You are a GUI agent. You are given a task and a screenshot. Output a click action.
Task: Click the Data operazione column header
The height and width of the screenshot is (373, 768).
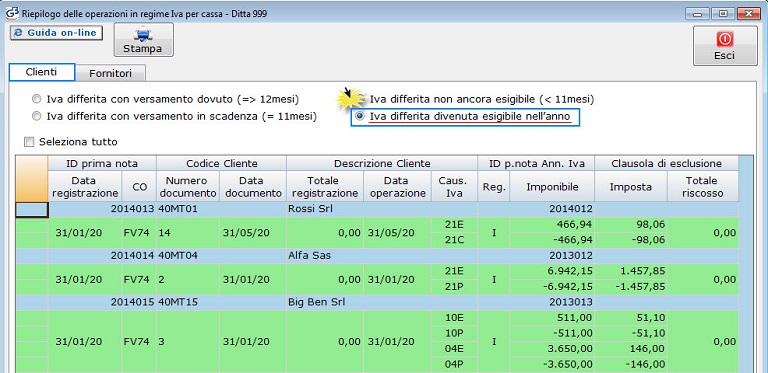[398, 186]
